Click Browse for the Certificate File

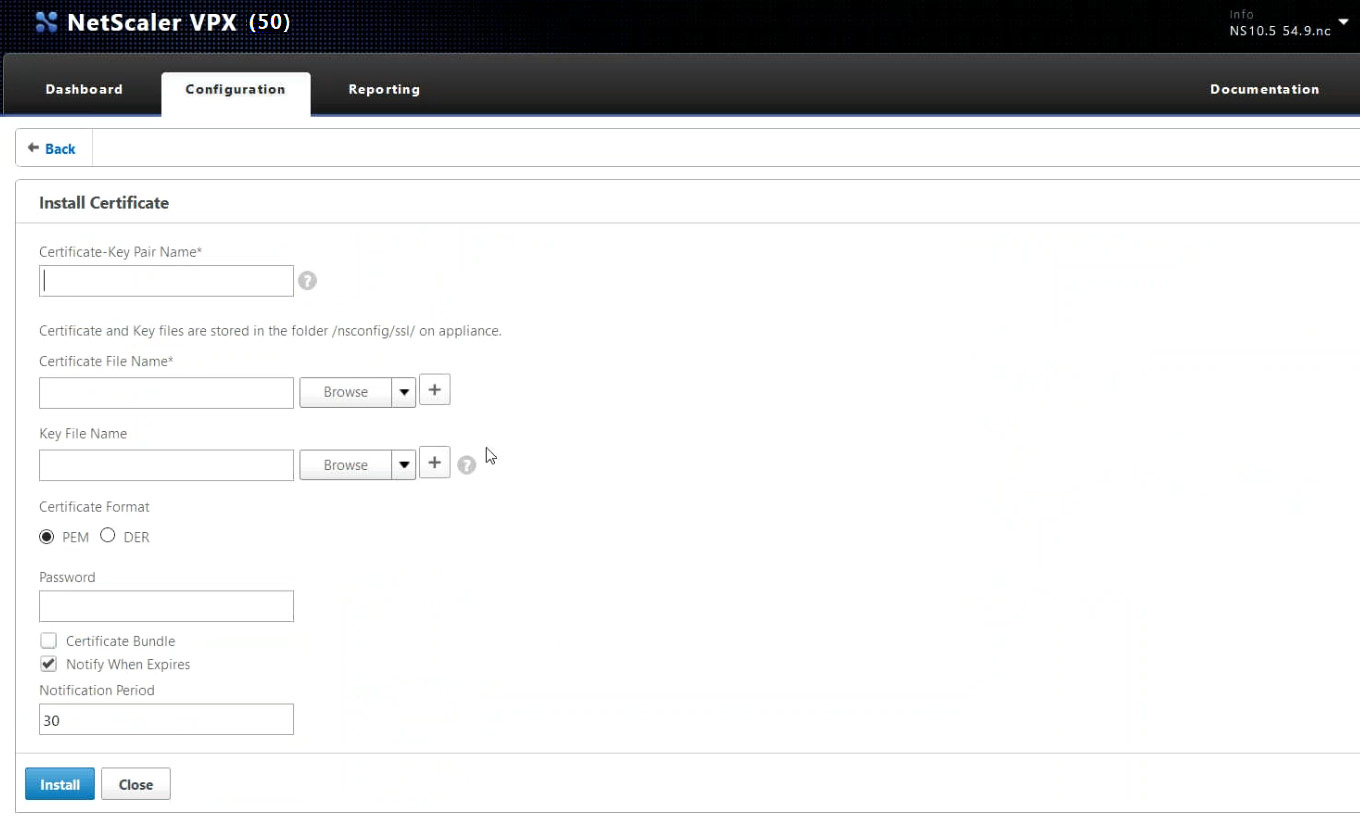coord(345,391)
